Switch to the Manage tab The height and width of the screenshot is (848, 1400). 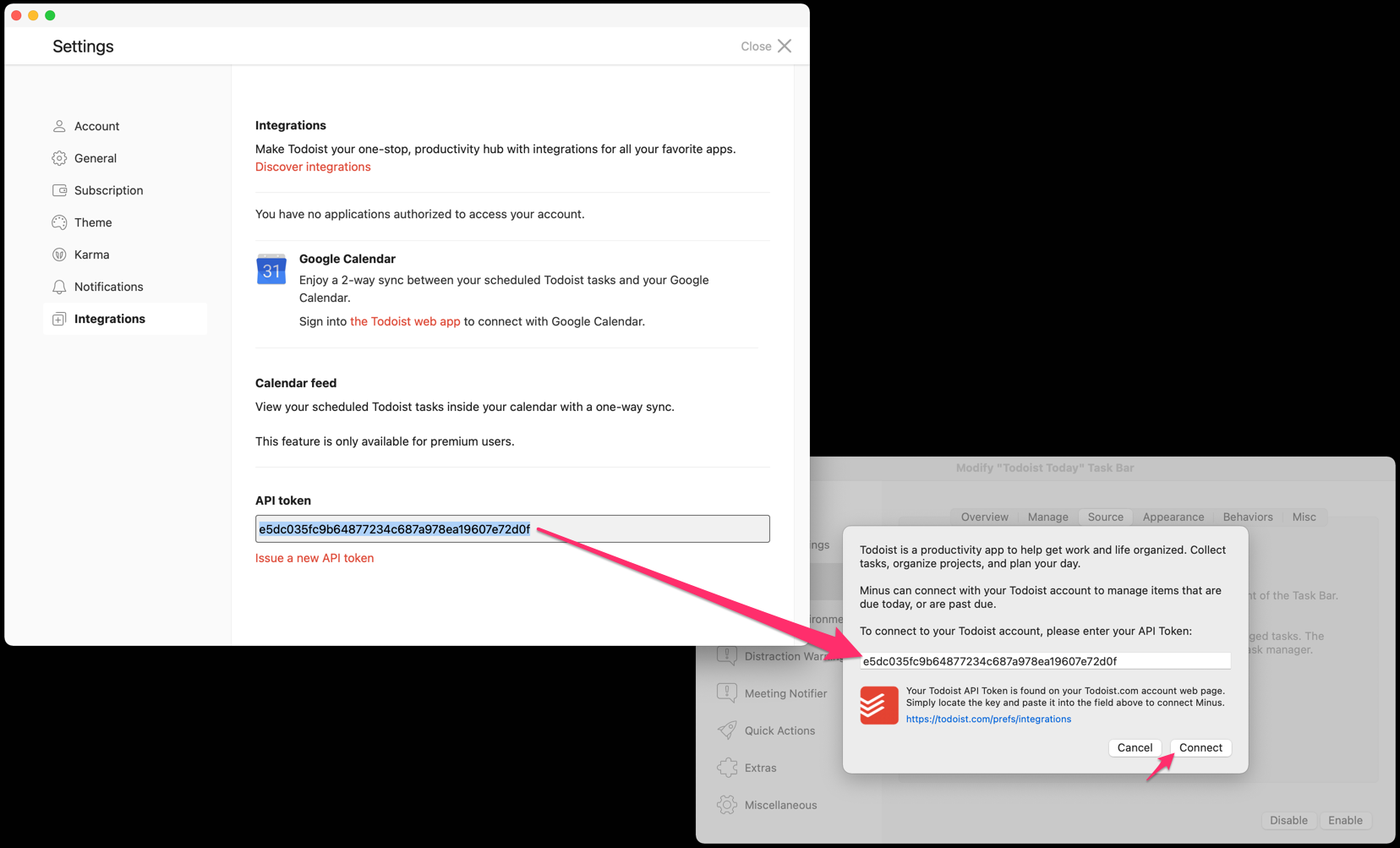pos(1047,517)
